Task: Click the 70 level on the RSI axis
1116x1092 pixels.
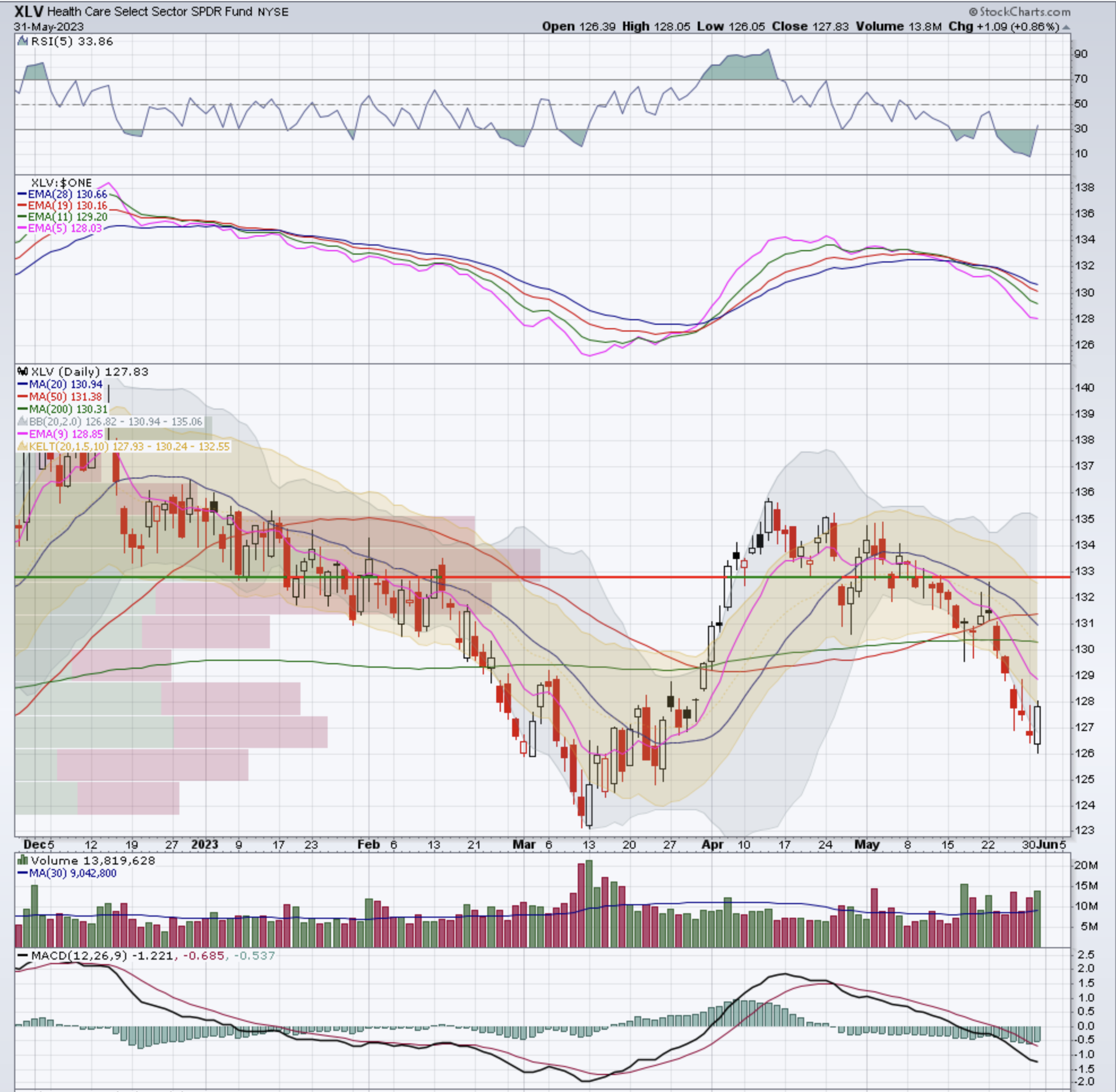Action: coord(1080,79)
